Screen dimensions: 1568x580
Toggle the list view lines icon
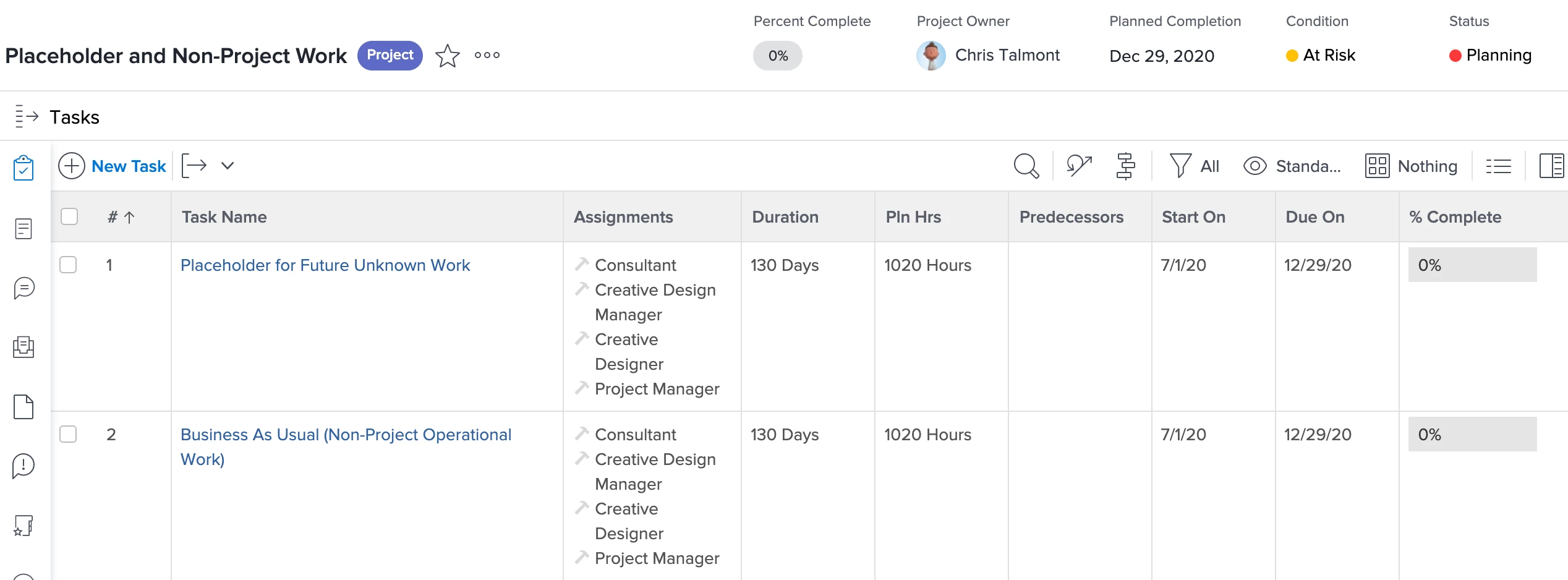pos(1498,166)
